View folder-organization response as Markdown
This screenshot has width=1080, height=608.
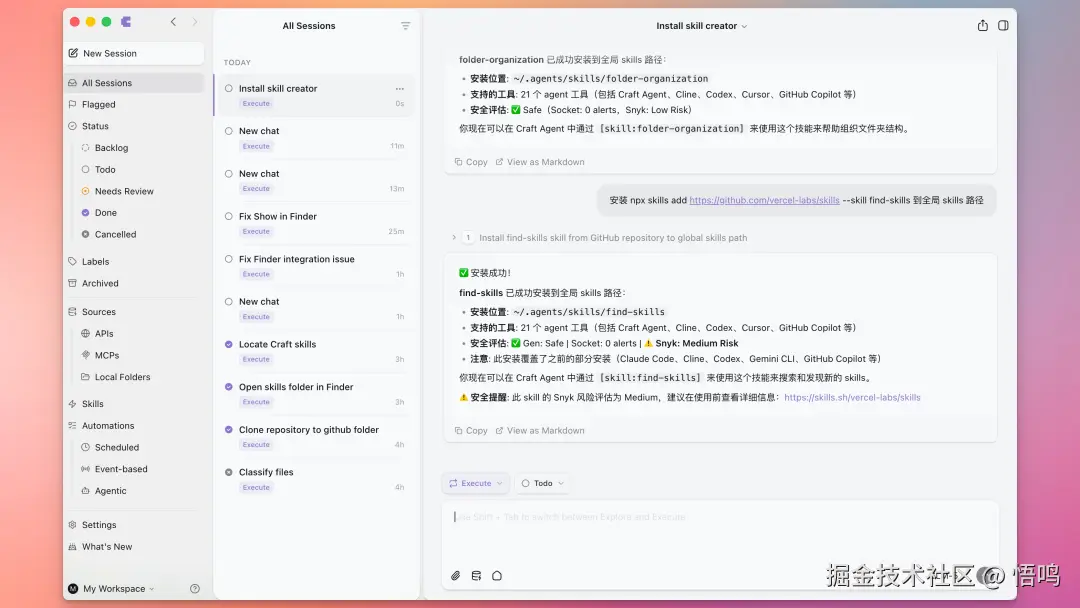pos(540,163)
